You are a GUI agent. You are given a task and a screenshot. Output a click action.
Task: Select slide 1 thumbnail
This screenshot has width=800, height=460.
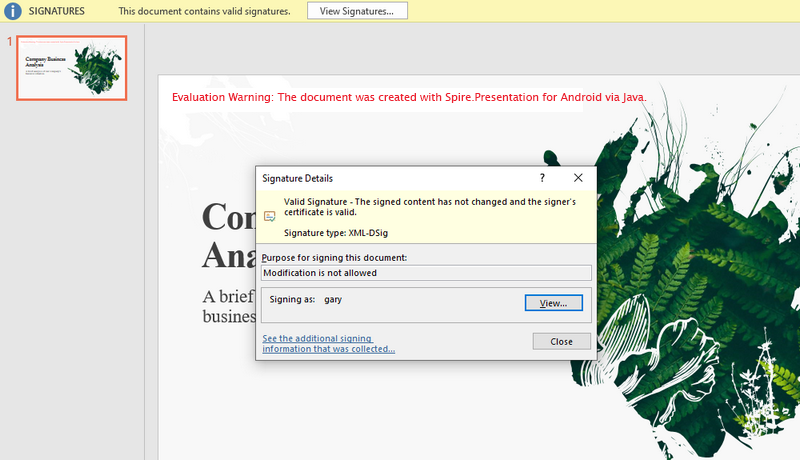click(71, 68)
